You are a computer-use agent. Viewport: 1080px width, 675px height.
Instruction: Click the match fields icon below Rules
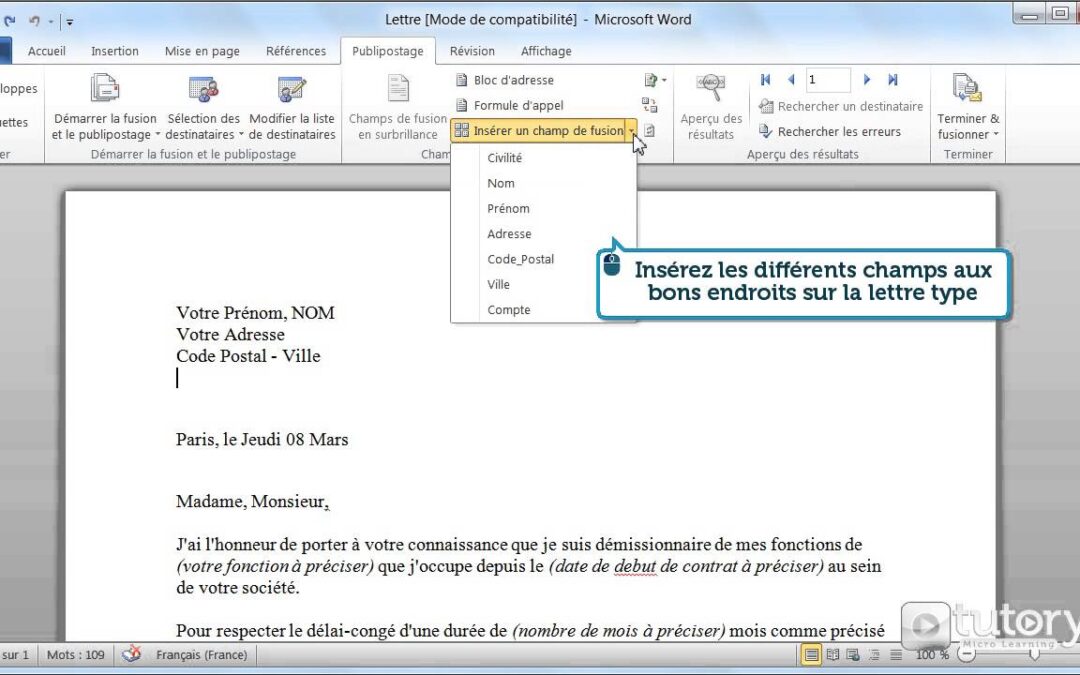coord(650,105)
